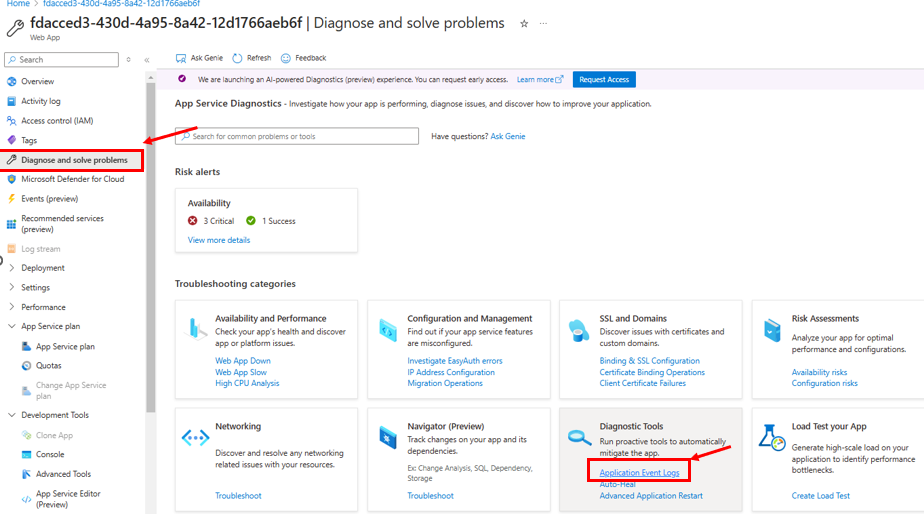Click View more details under Availability
This screenshot has width=924, height=514.
pyautogui.click(x=219, y=240)
